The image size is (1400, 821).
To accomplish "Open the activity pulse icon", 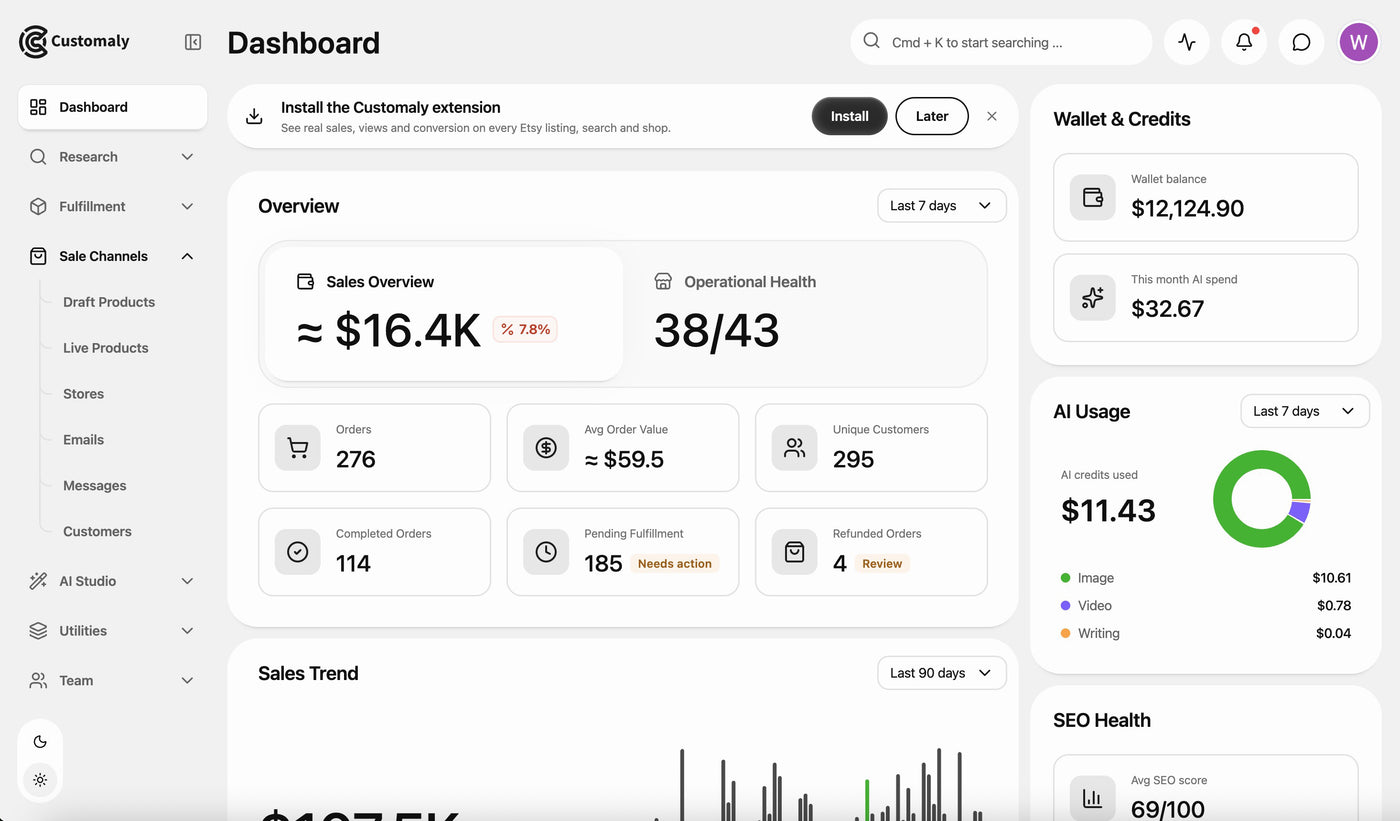I will click(x=1187, y=42).
